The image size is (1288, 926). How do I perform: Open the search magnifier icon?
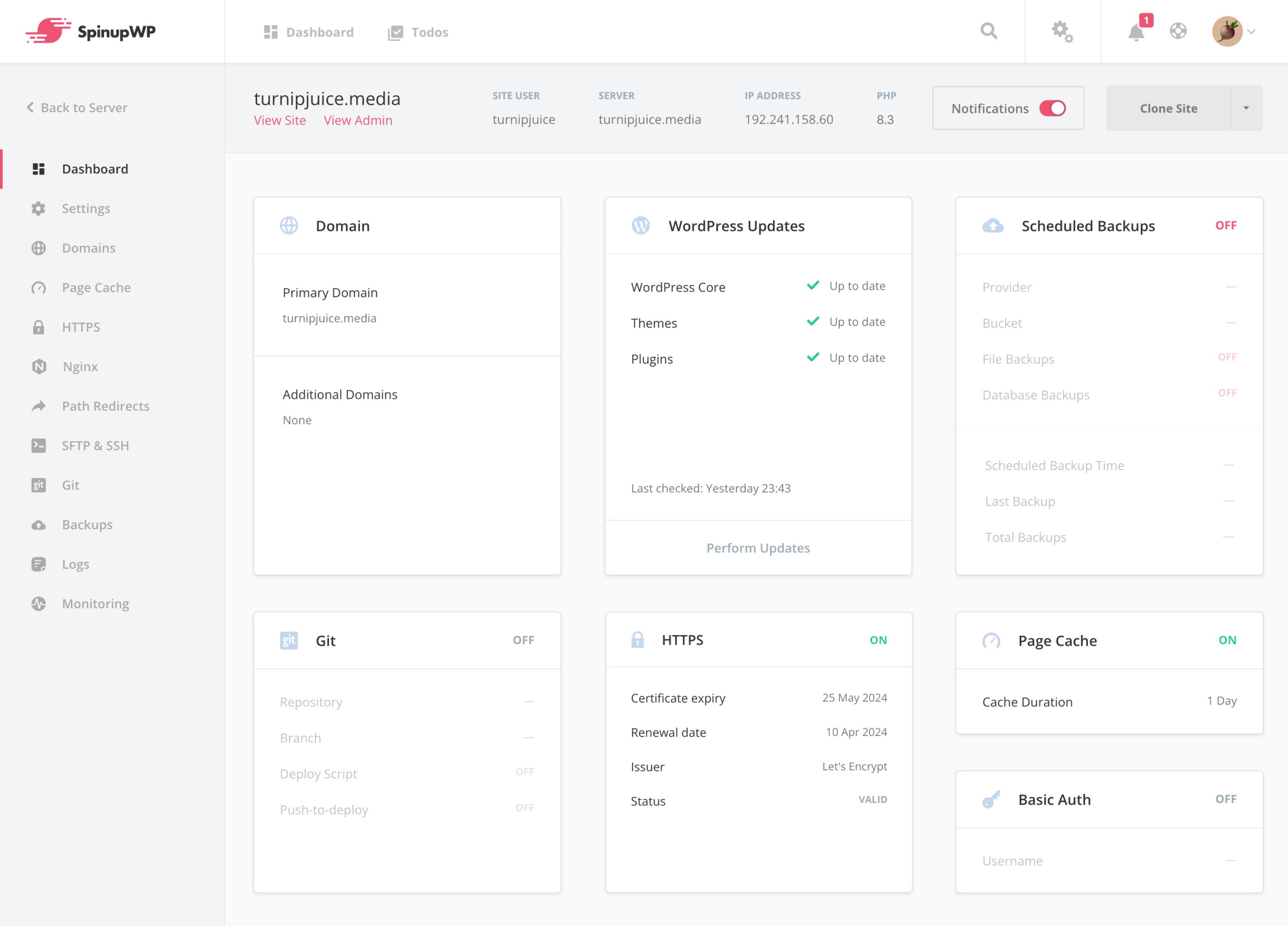point(989,31)
